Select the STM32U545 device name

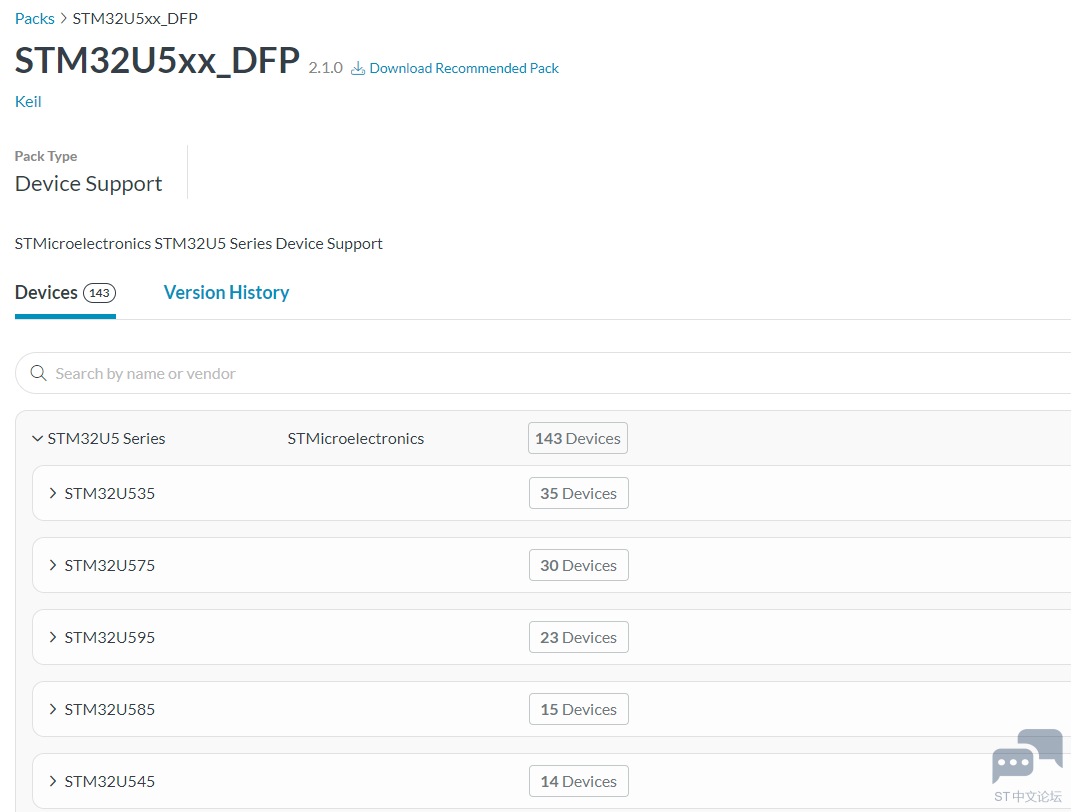[110, 781]
